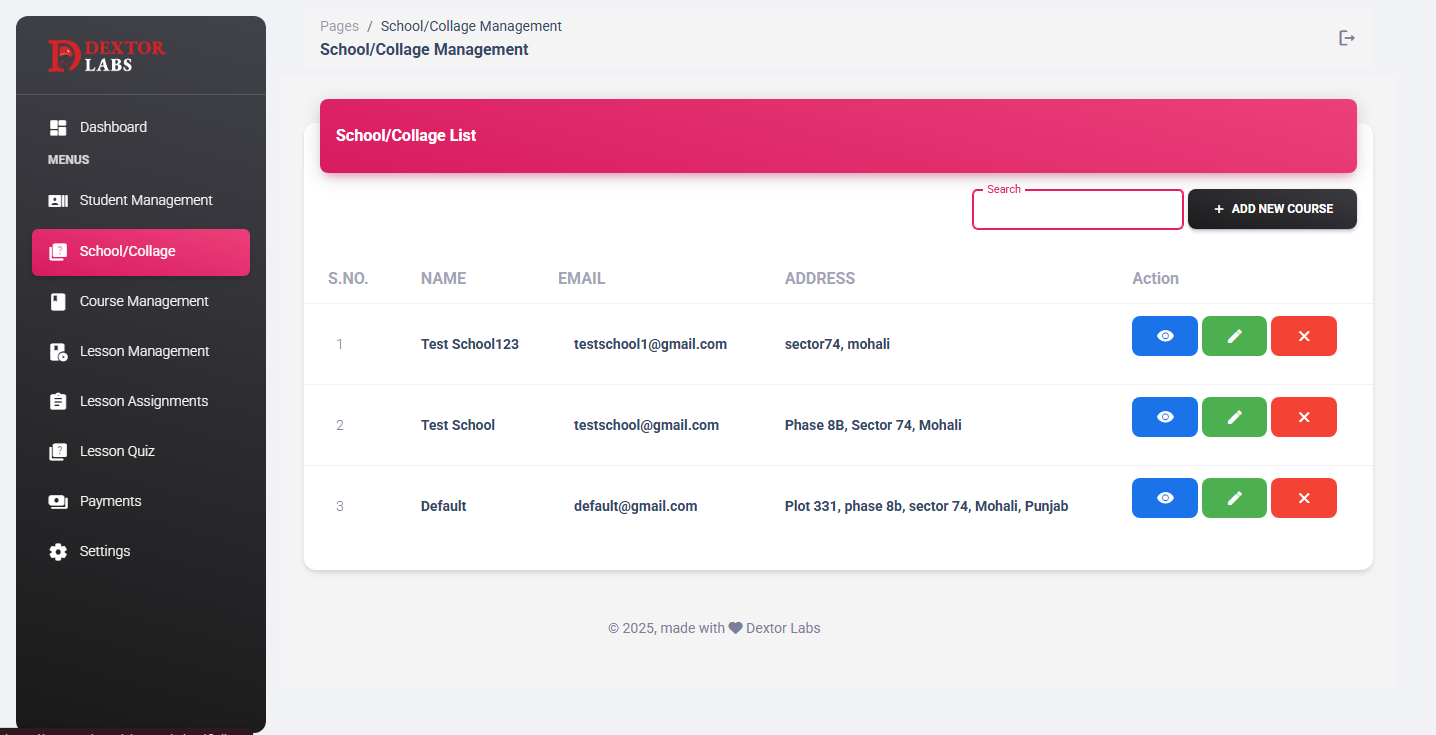
Task: View the Default school details
Action: (x=1164, y=498)
